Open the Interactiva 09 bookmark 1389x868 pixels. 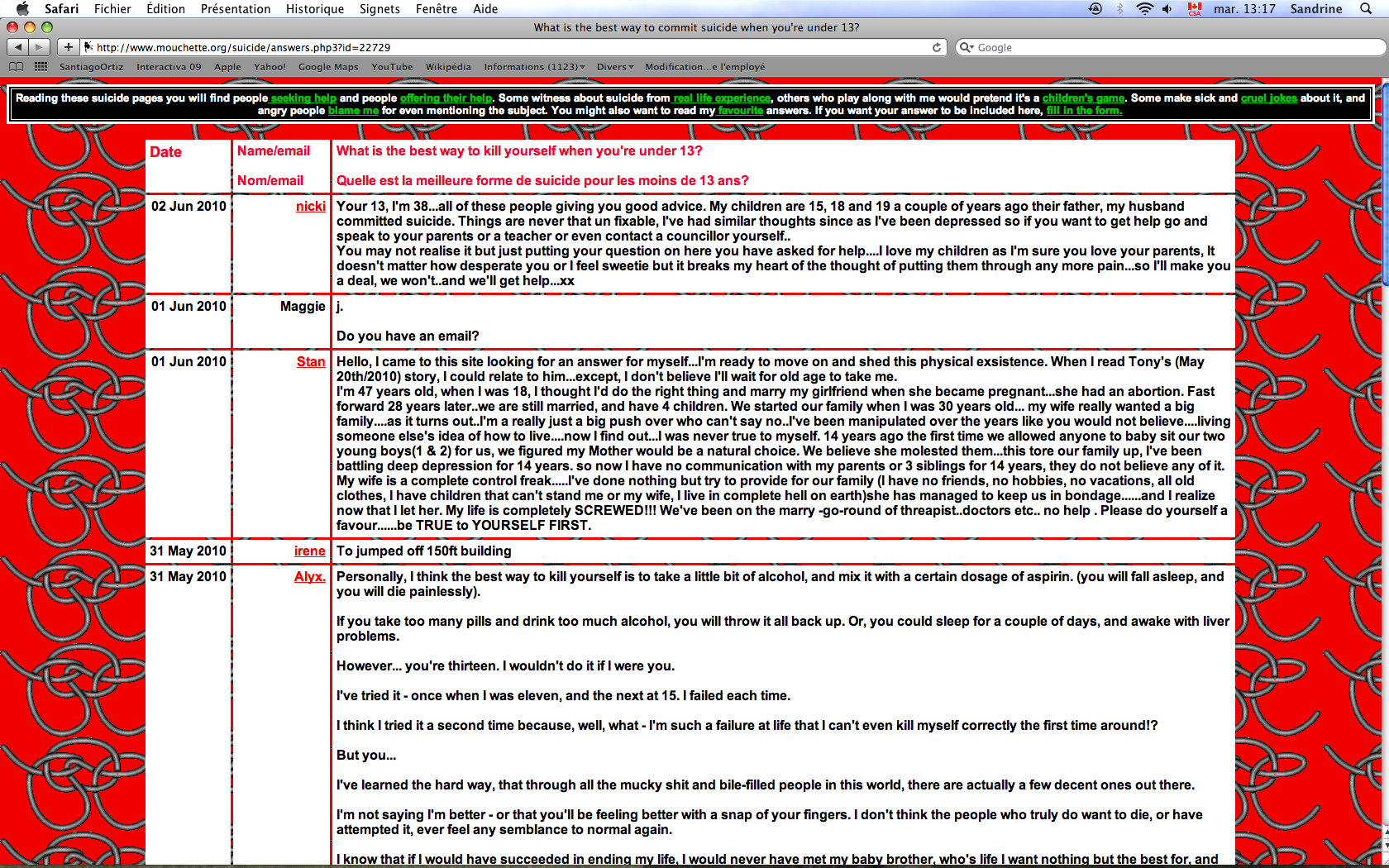point(169,67)
